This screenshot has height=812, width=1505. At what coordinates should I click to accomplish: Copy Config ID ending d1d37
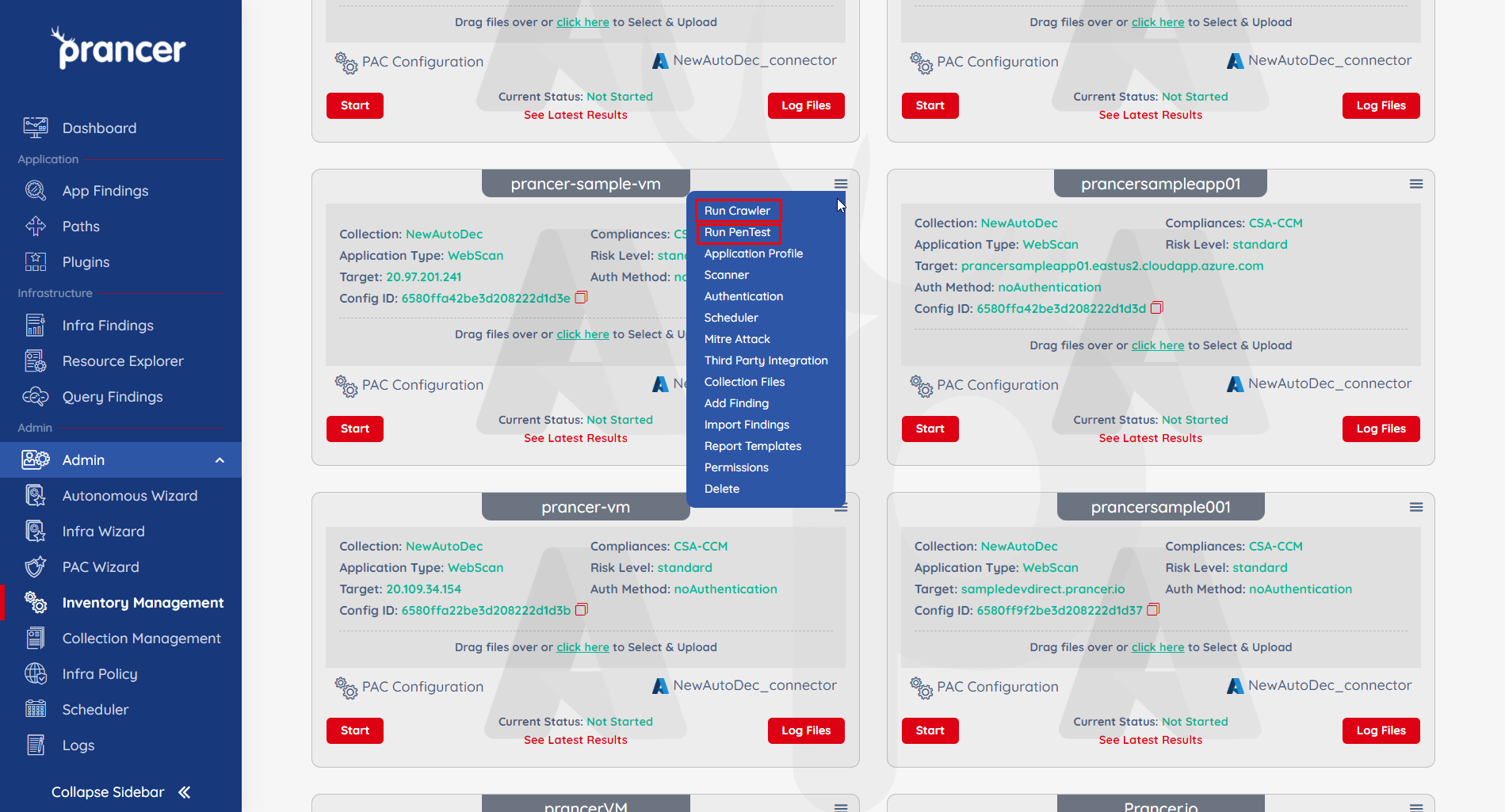1153,609
